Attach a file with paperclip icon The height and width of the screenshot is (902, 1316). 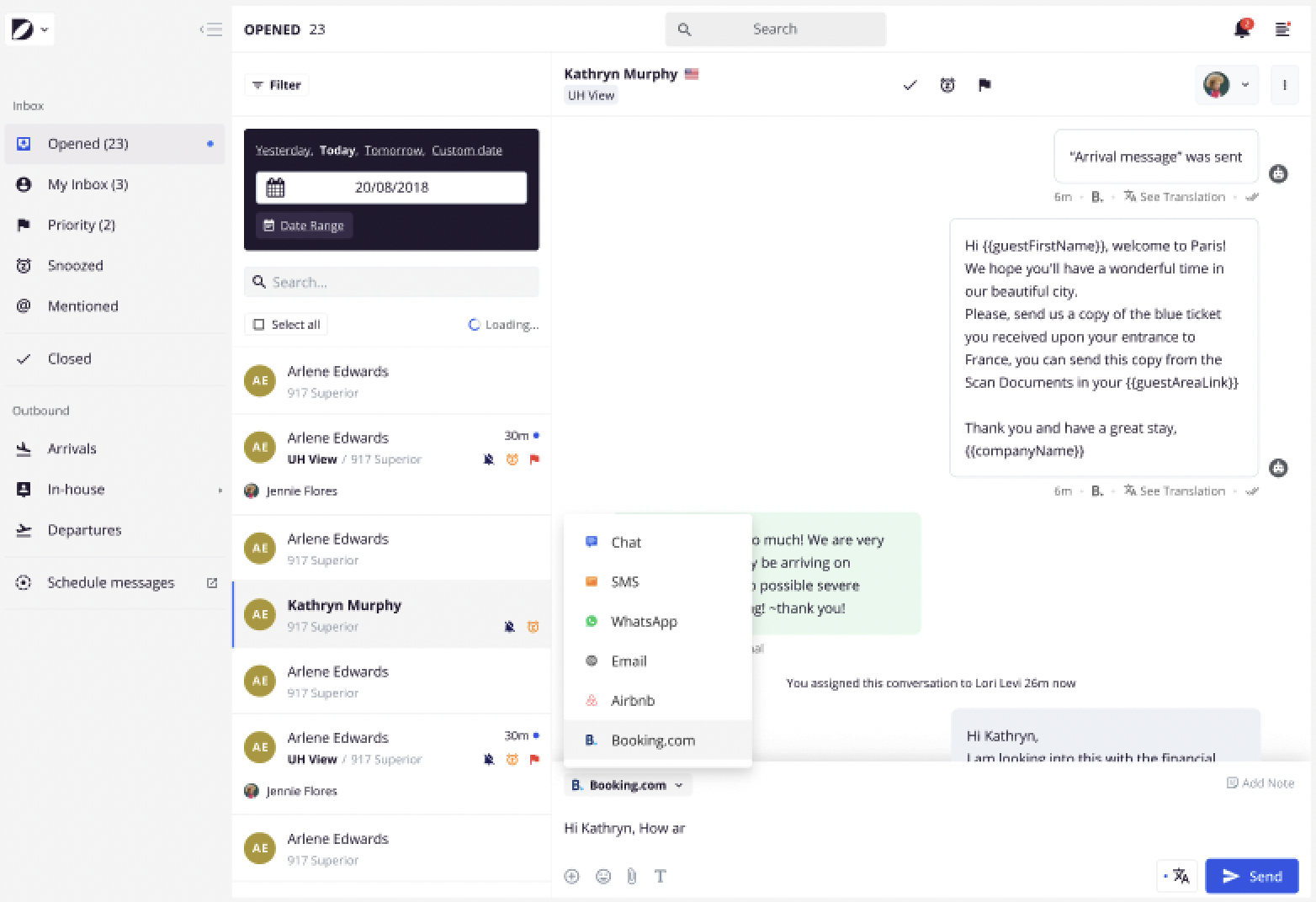pos(632,876)
